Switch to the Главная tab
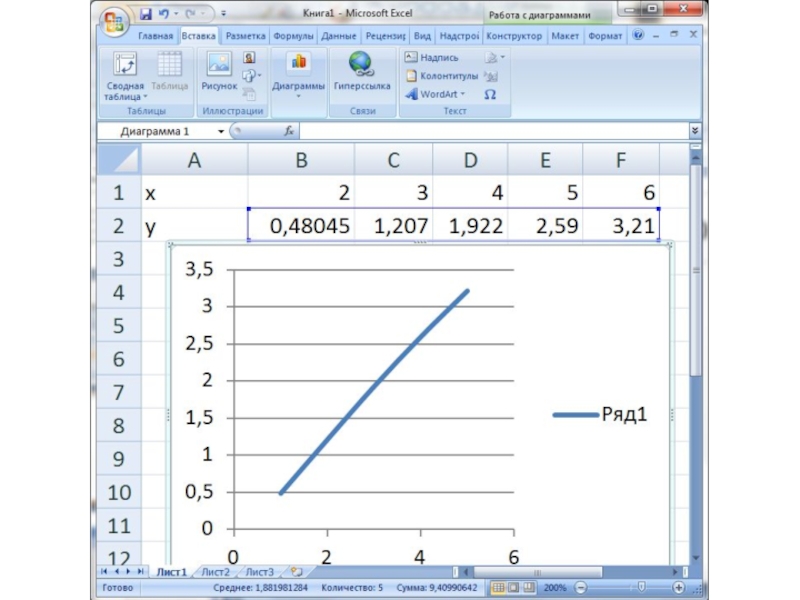 point(155,36)
